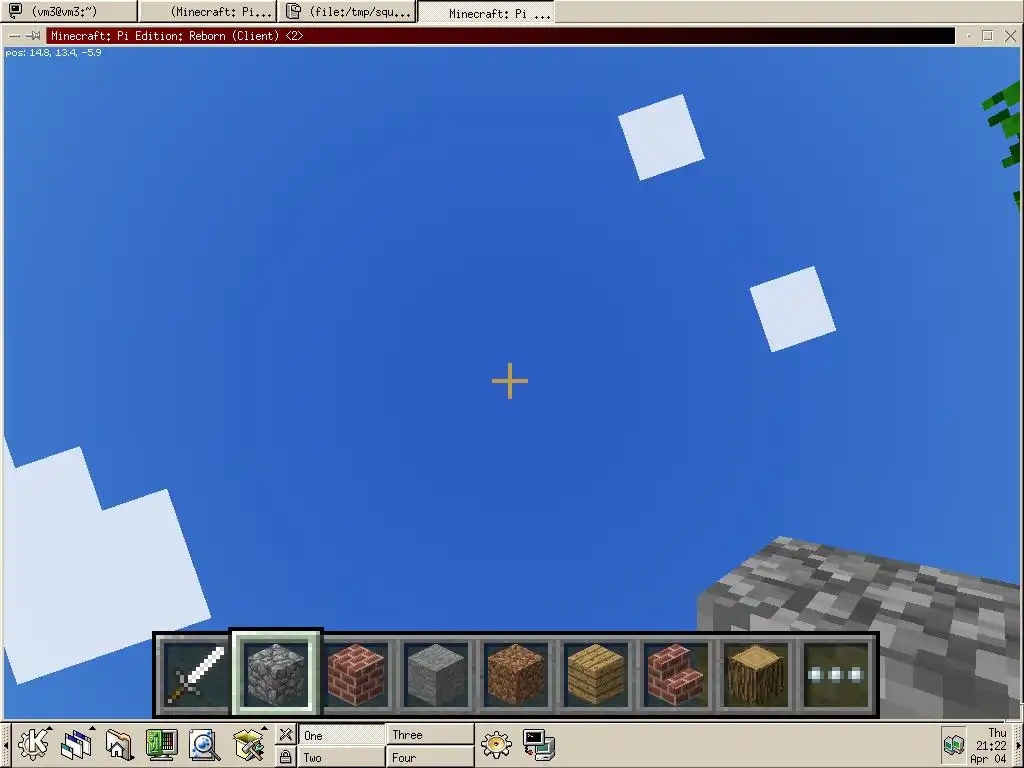The height and width of the screenshot is (768, 1024).
Task: Select the oak log hotbar slot
Action: pos(756,675)
